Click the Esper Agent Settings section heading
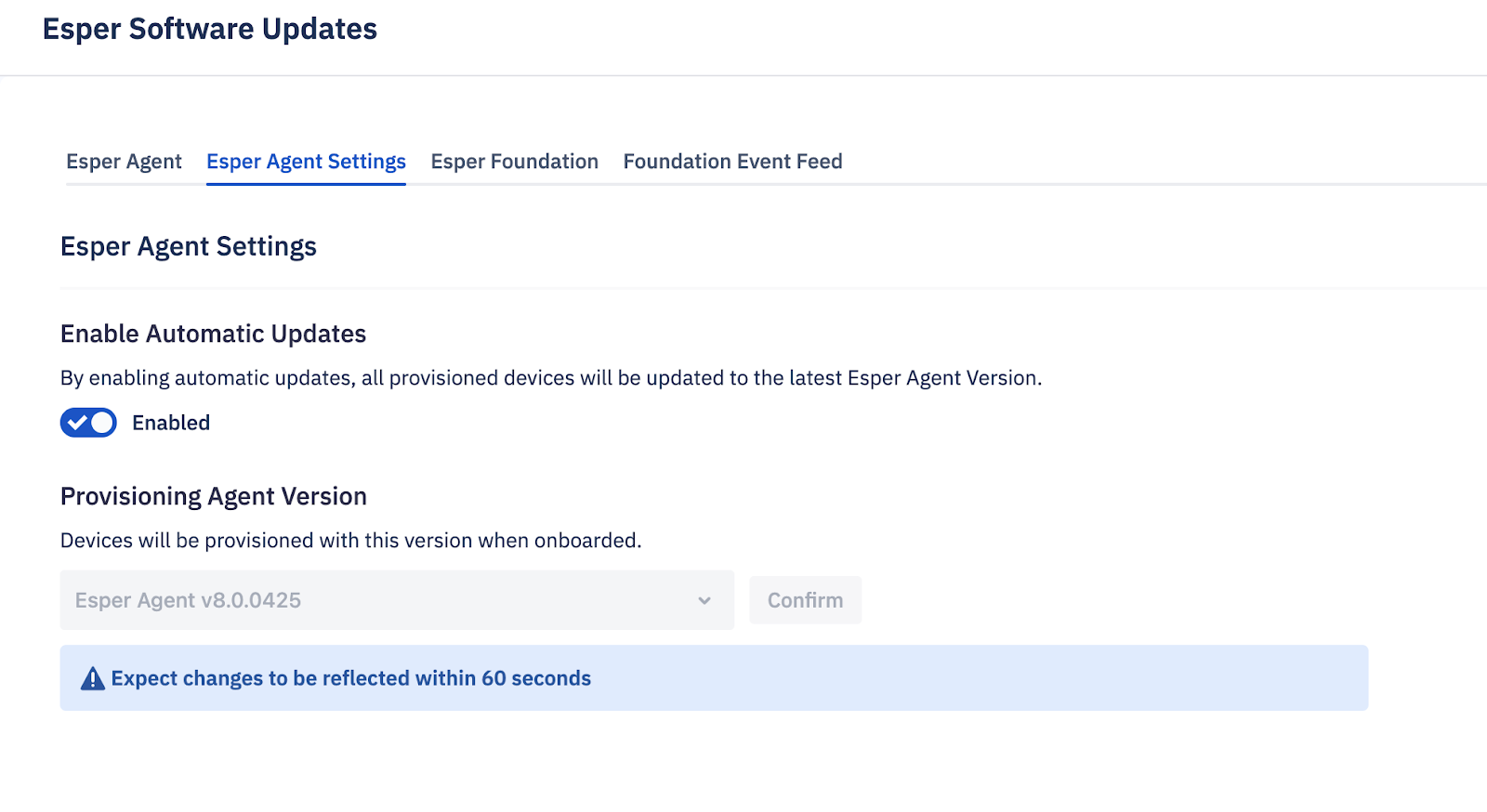The width and height of the screenshot is (1487, 812). click(x=189, y=246)
